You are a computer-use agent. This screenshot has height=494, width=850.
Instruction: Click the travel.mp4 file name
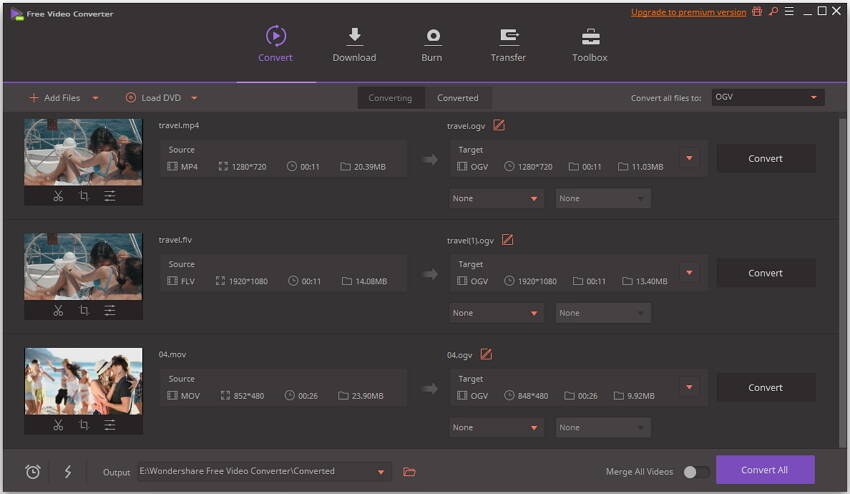coord(179,125)
